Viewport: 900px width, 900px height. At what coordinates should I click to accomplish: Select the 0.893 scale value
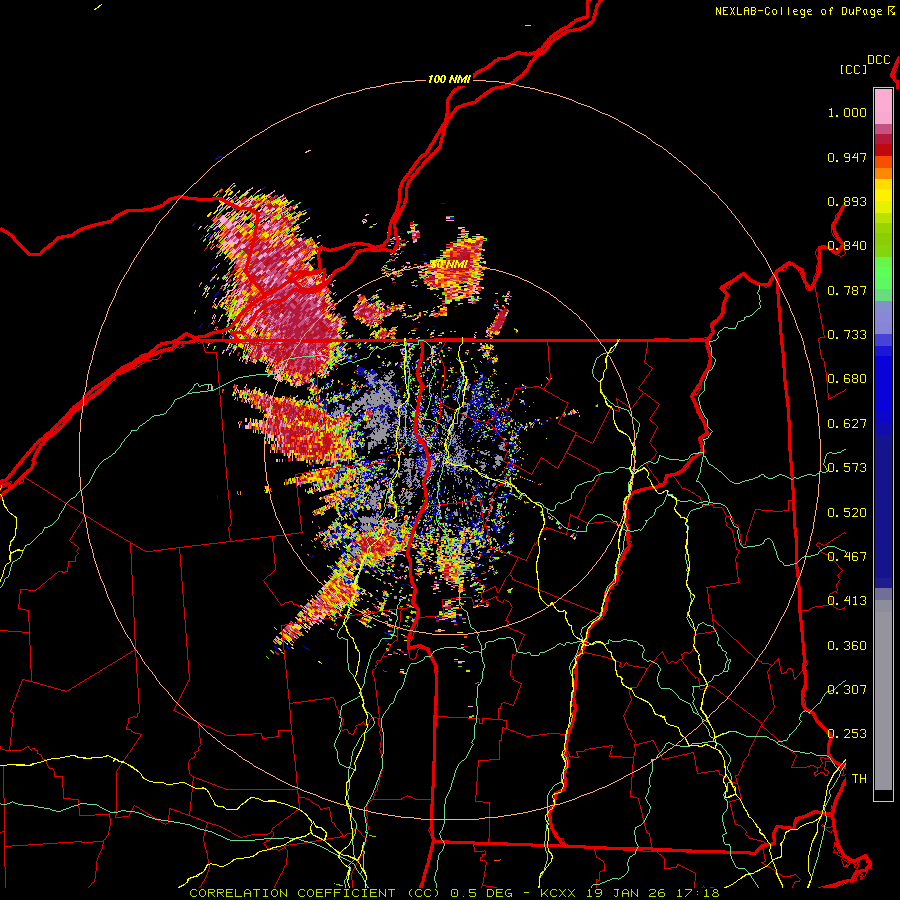coord(847,201)
